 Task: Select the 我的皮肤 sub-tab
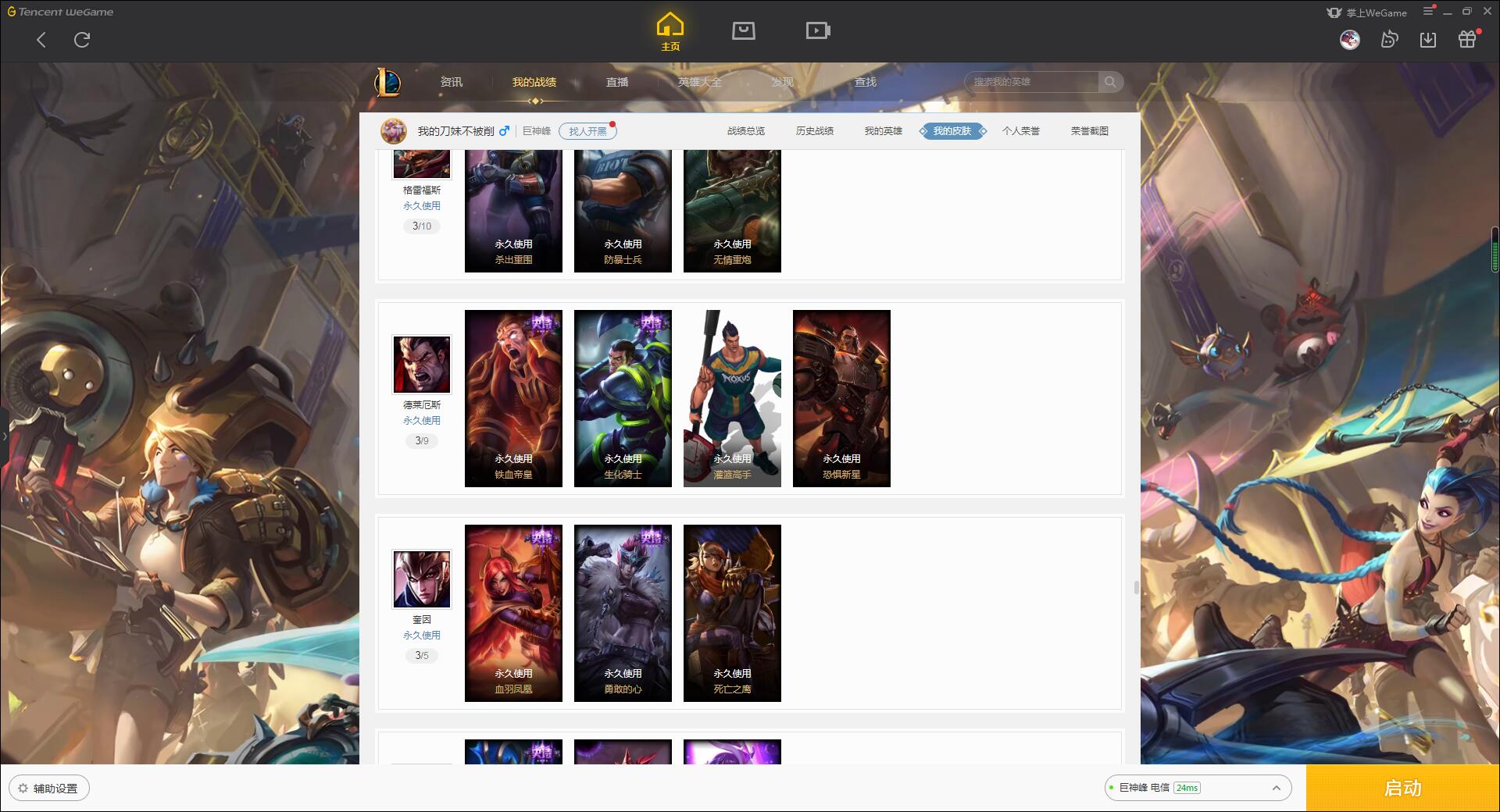[x=952, y=131]
